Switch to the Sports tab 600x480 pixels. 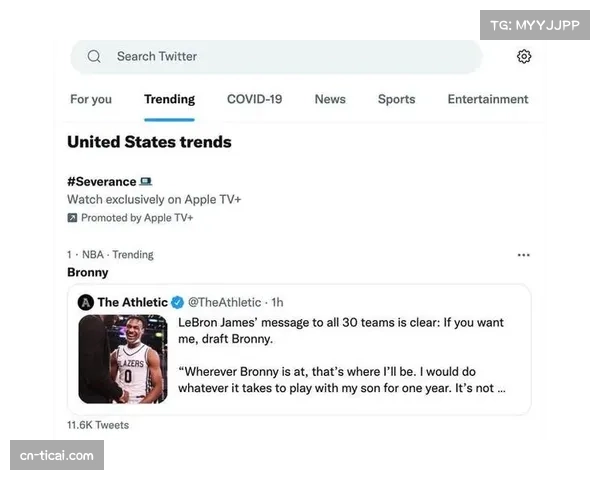[x=396, y=99]
